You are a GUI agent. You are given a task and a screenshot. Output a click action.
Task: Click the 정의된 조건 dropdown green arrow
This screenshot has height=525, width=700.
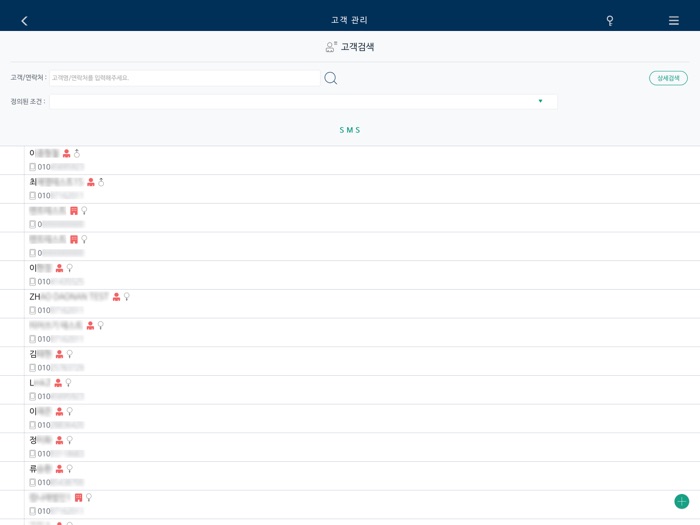(x=540, y=101)
